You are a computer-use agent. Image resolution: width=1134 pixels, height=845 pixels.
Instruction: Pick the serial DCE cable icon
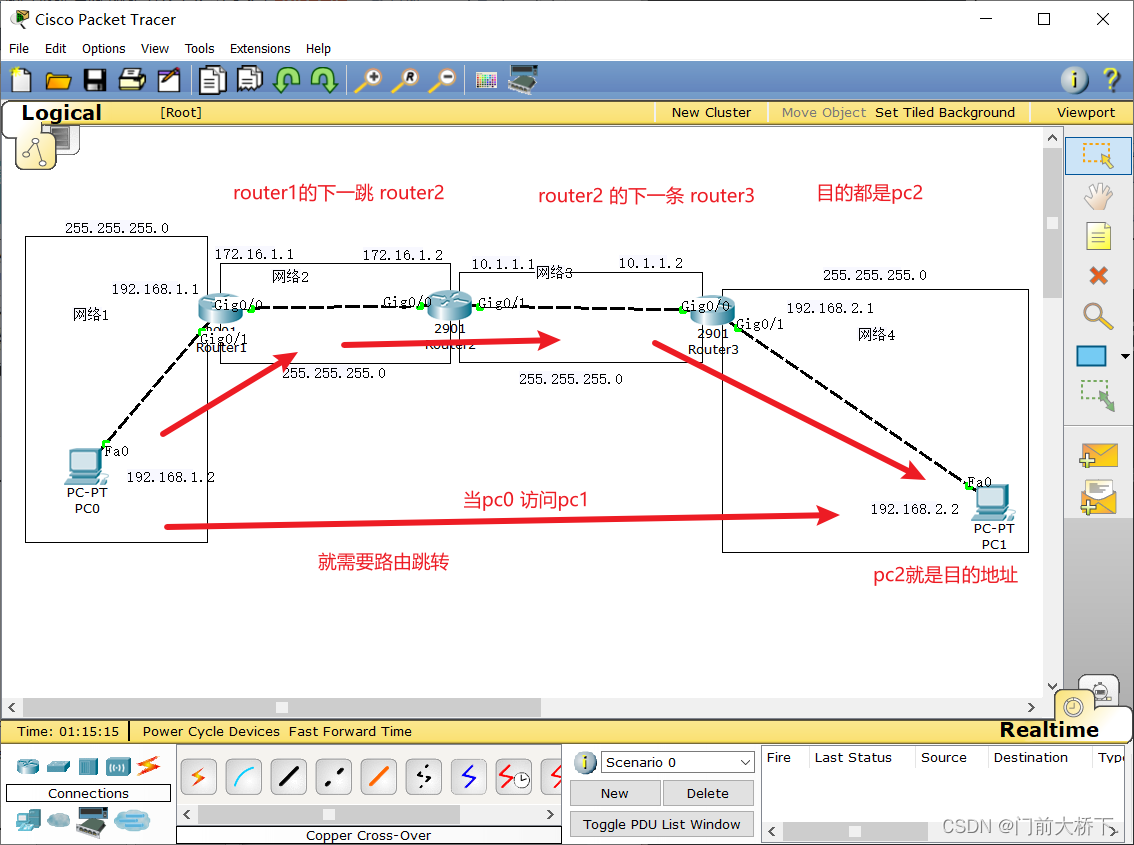tap(514, 777)
